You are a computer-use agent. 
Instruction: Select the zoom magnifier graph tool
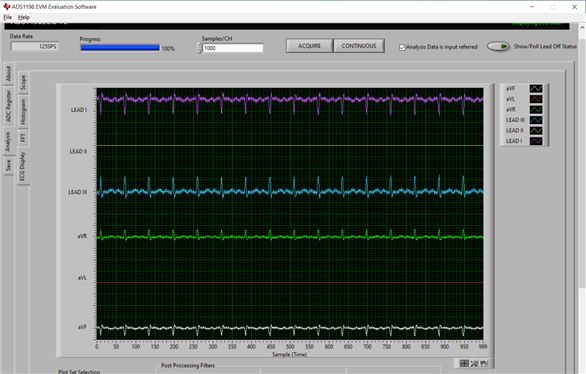pos(474,363)
